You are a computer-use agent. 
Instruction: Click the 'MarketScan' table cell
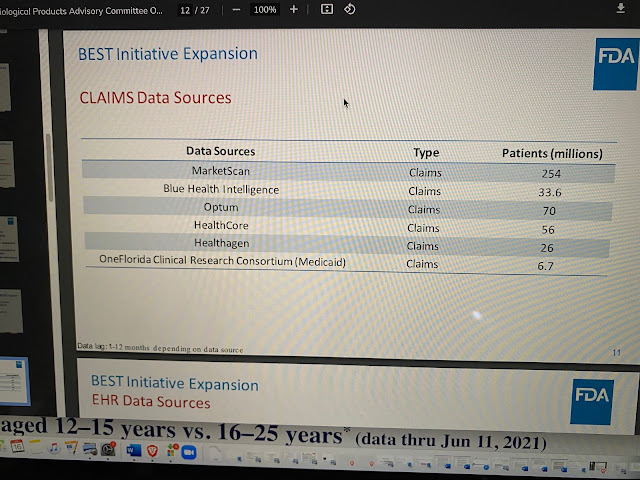(221, 171)
